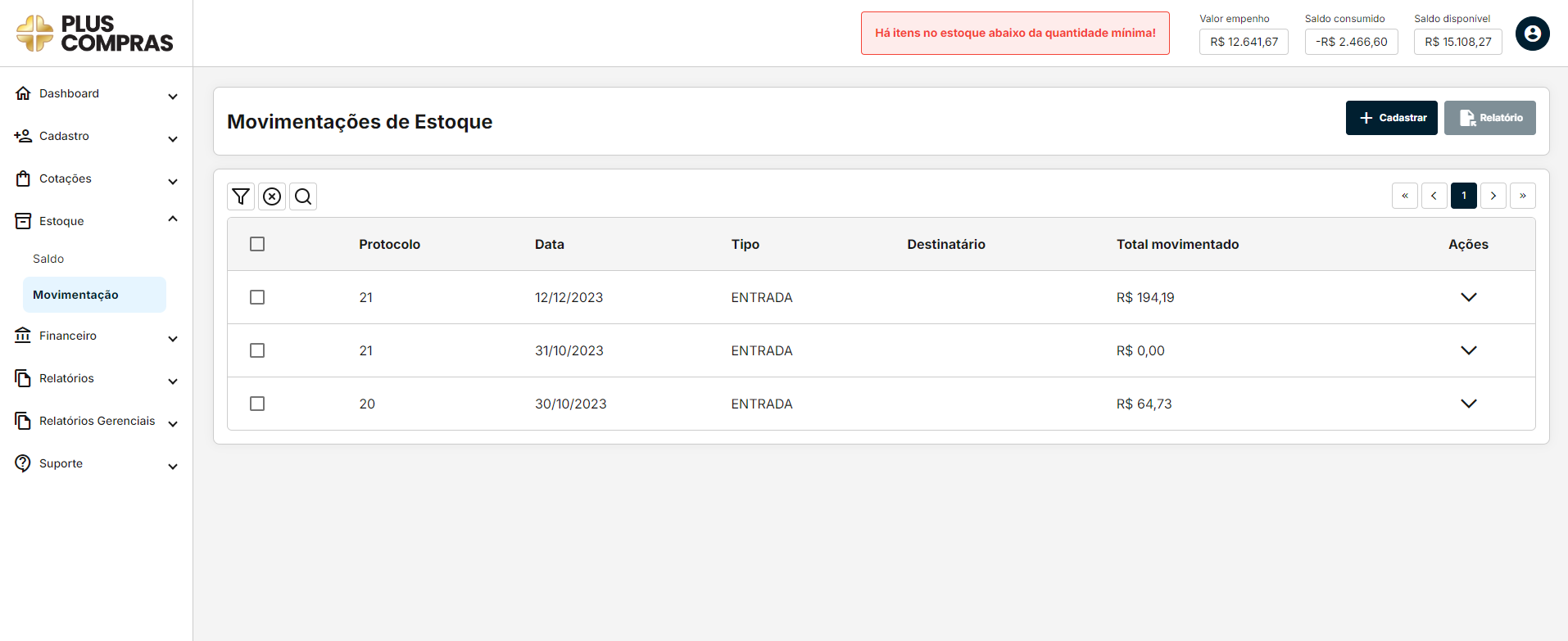
Task: Go to previous page arrow
Action: pos(1434,196)
